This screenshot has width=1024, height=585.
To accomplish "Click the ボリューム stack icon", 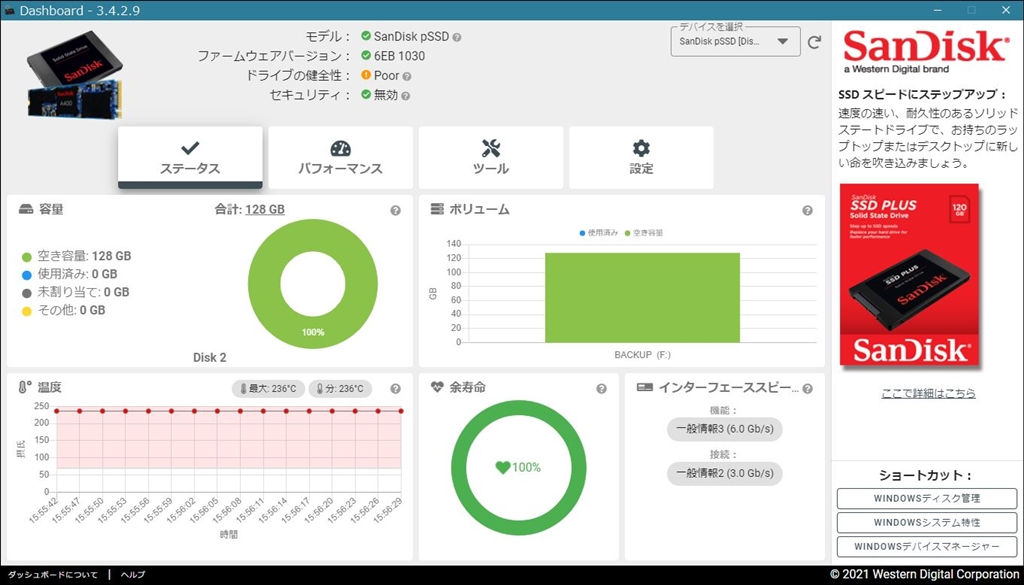I will click(437, 210).
